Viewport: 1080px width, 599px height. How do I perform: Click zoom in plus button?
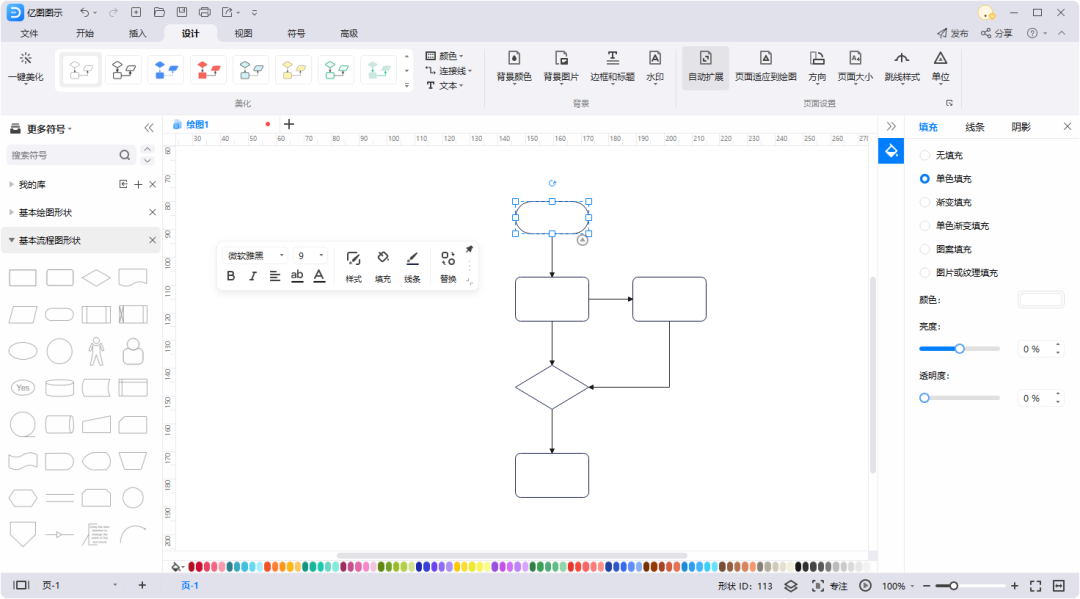(x=1015, y=586)
